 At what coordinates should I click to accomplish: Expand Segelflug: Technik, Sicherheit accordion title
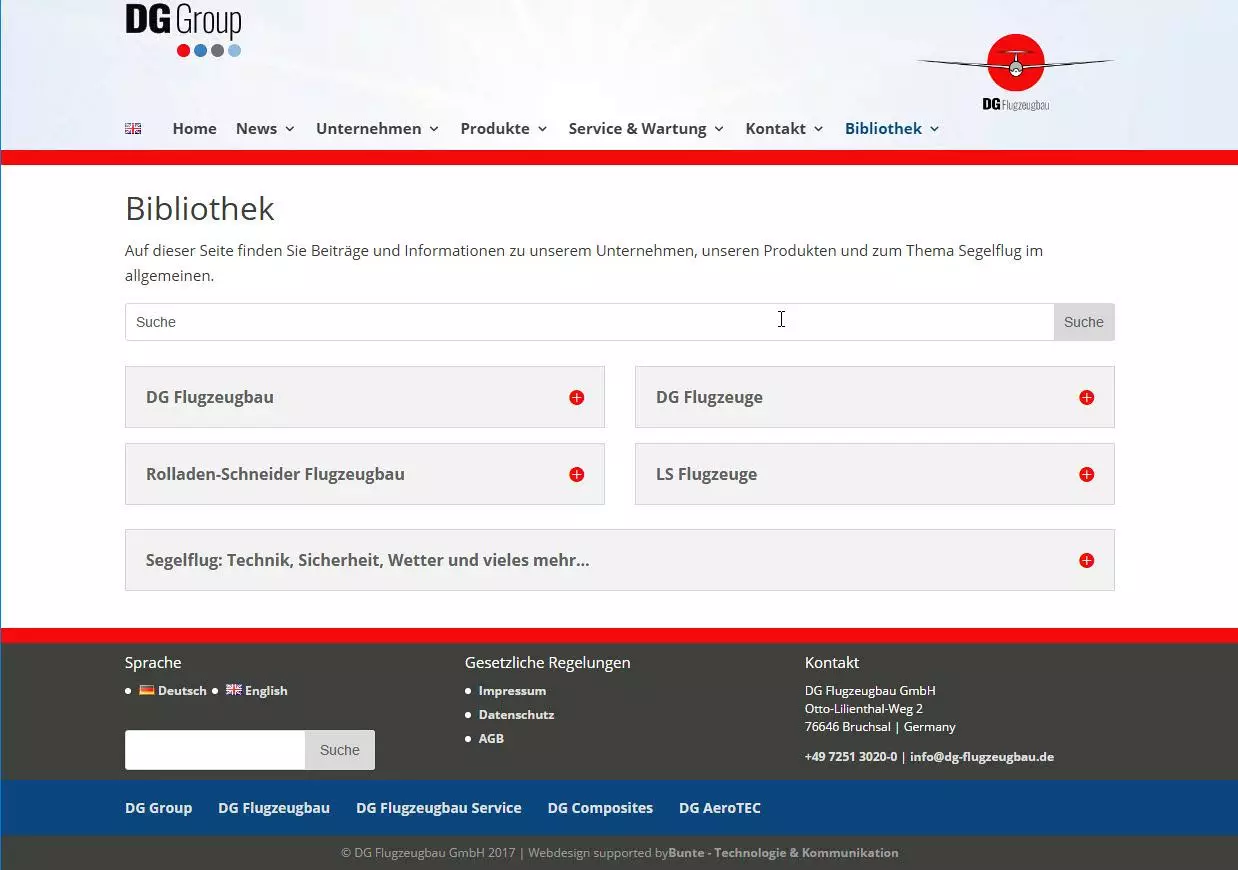tap(367, 560)
